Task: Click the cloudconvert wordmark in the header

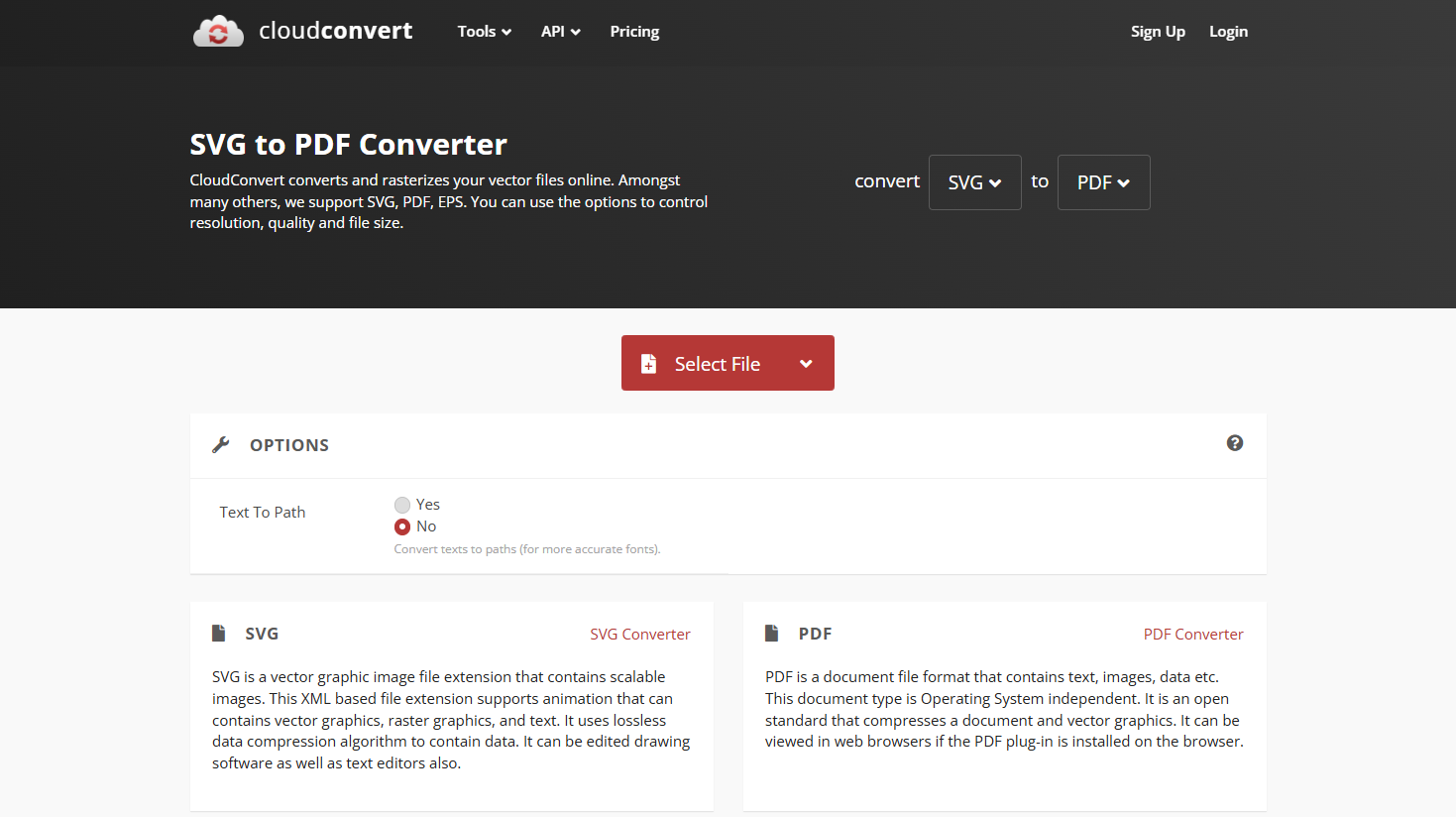Action: click(335, 31)
